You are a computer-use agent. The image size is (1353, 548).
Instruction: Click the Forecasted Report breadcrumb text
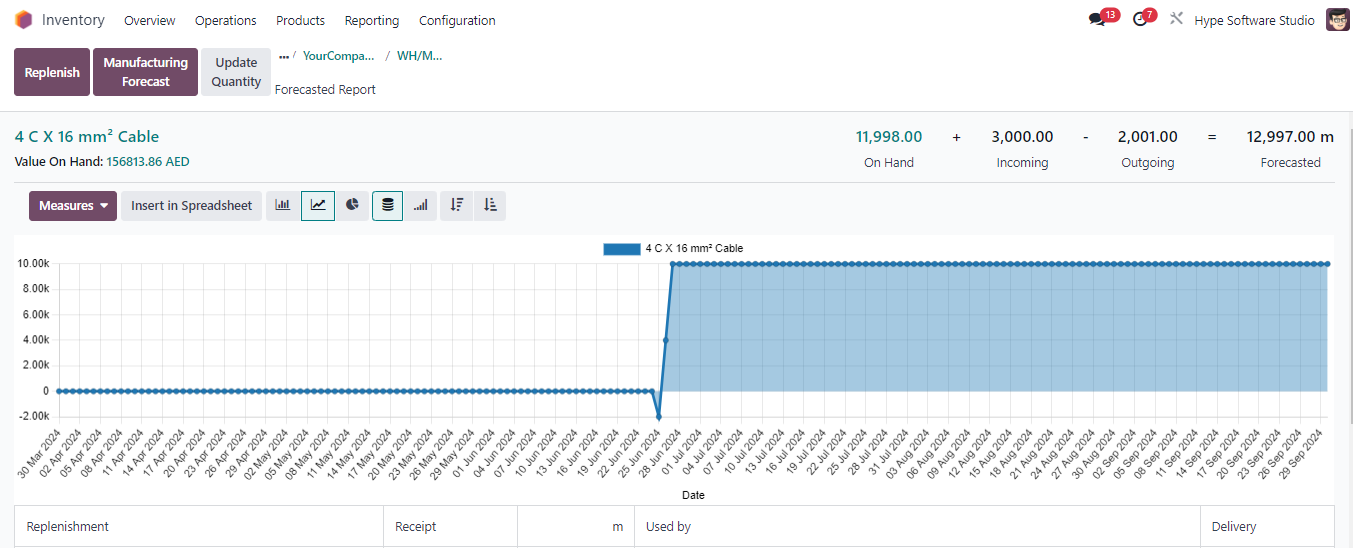[x=325, y=89]
